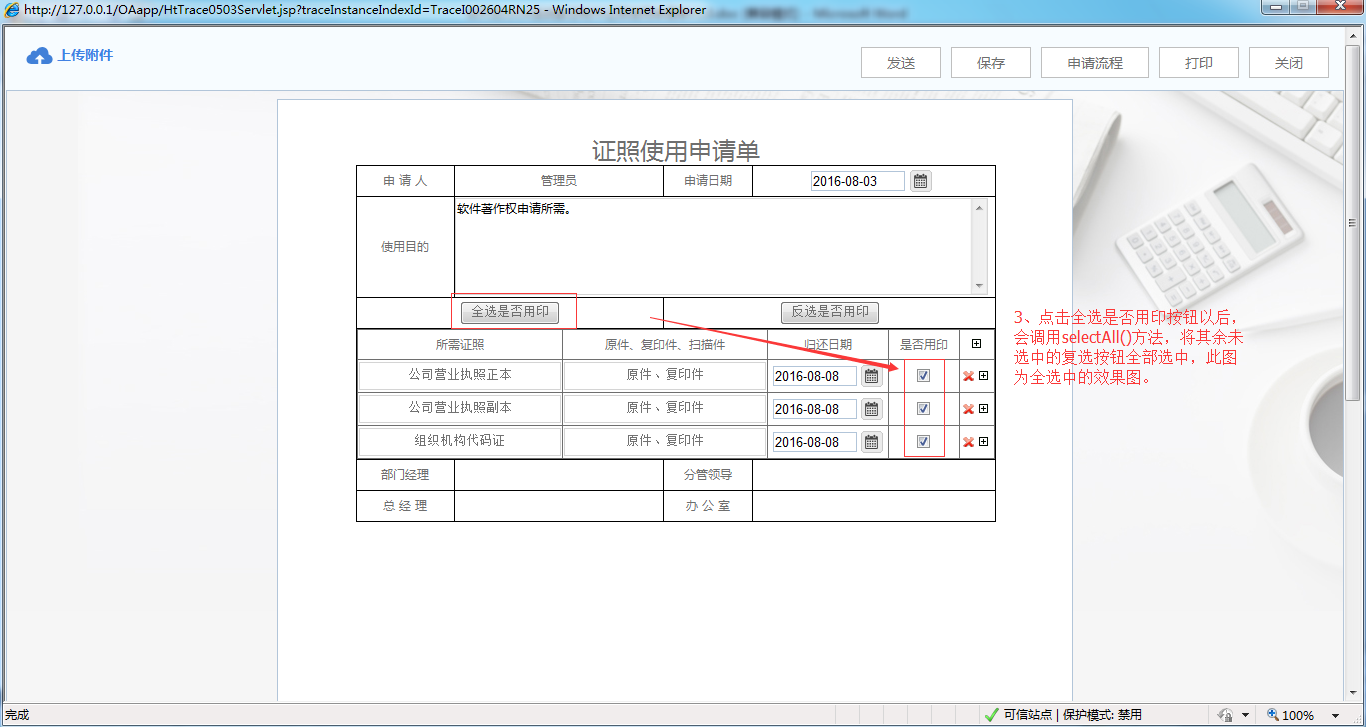Uncheck 是否用印 for 组织机构代码证
This screenshot has width=1366, height=727.
pos(924,441)
